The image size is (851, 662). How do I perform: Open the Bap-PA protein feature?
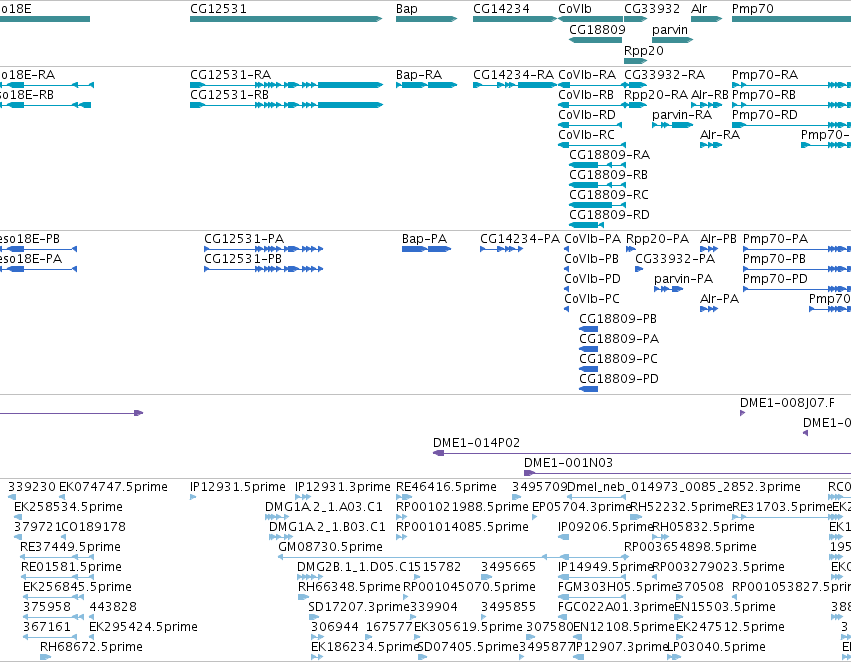427,249
